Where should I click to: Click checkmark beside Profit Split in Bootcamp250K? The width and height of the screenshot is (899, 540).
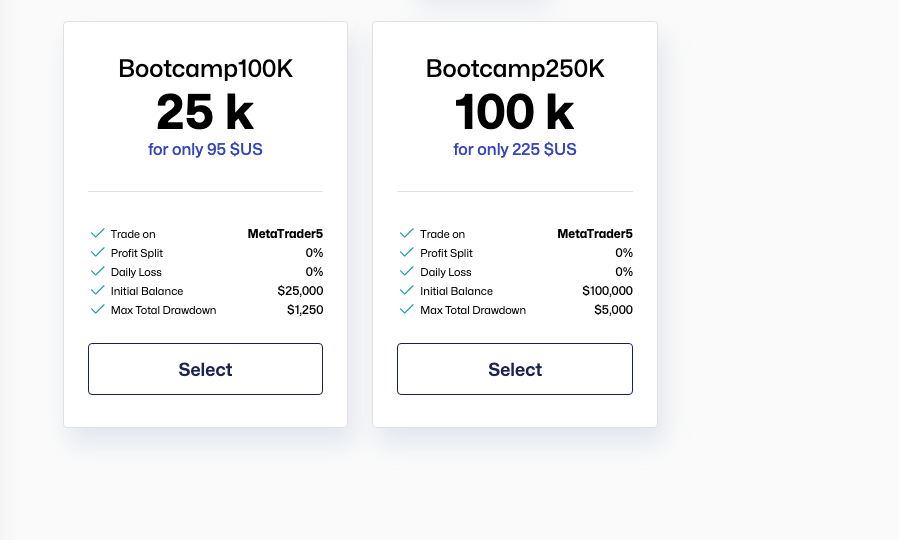407,253
